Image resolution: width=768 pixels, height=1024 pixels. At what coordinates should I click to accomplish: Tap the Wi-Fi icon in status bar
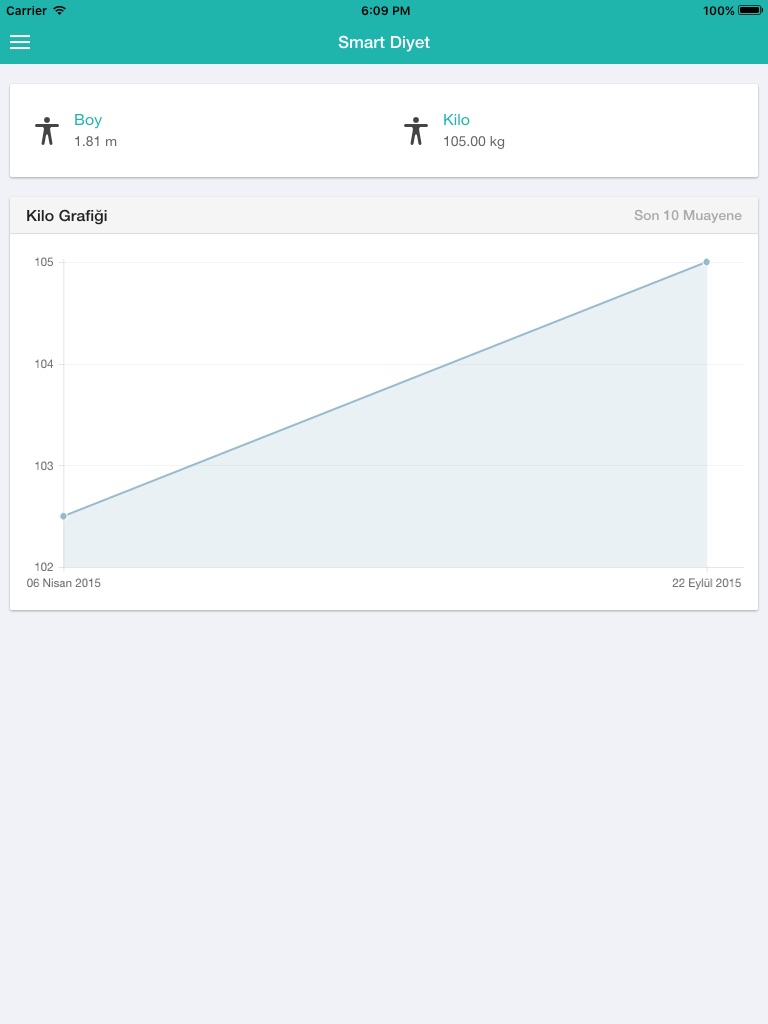click(60, 10)
